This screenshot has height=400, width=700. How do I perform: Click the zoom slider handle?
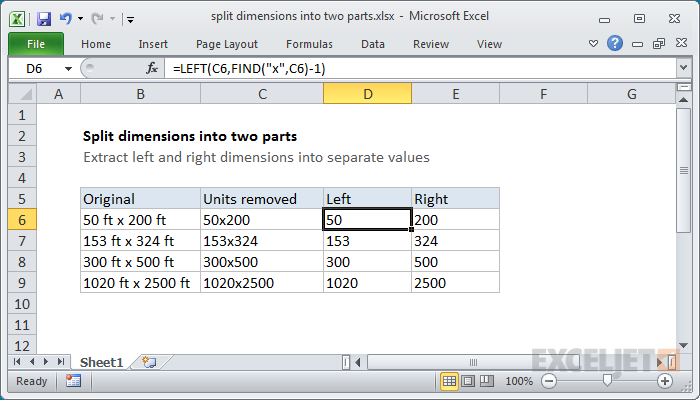point(607,380)
